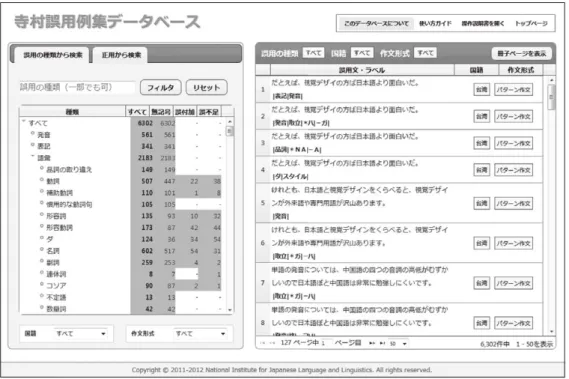Click the bullet icon beside 補助動詞
This screenshot has width=569, height=379.
pyautogui.click(x=42, y=191)
